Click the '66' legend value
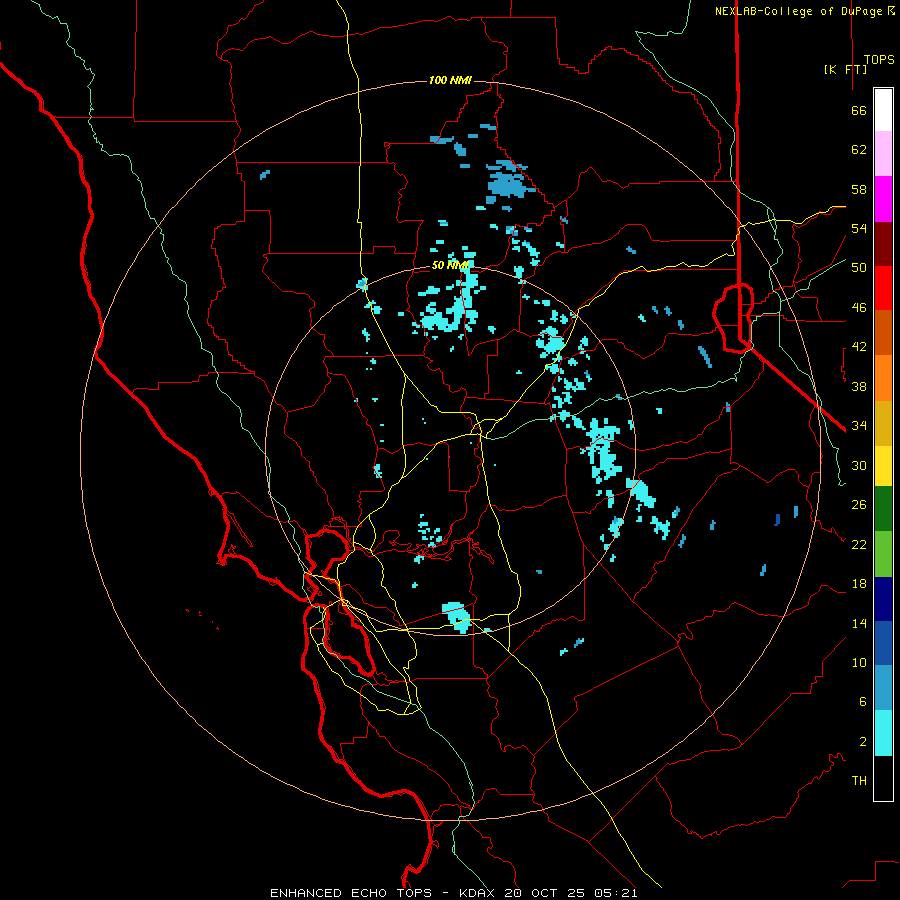The image size is (900, 900). point(859,111)
